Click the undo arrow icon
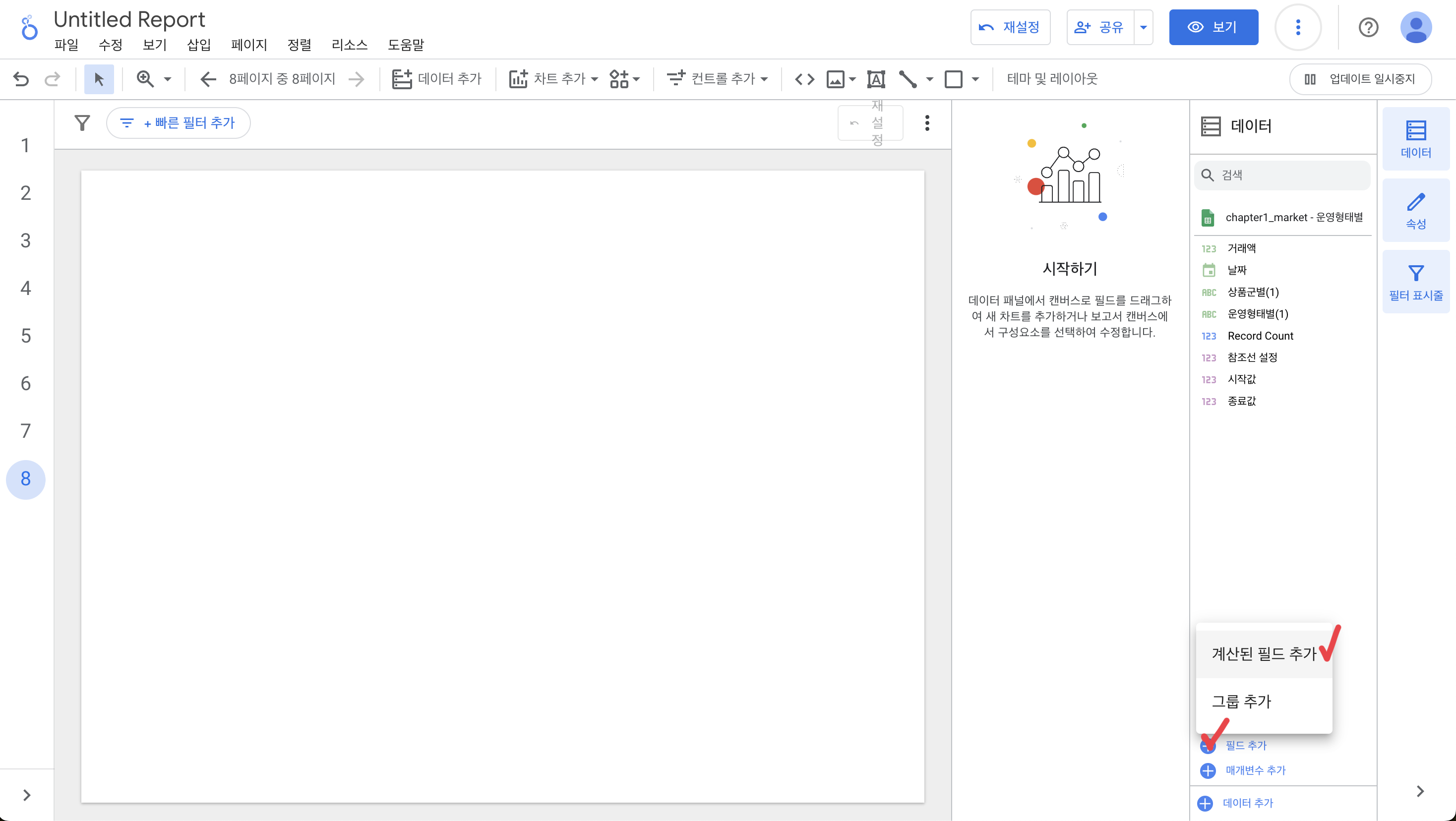The image size is (1456, 821). [21, 79]
